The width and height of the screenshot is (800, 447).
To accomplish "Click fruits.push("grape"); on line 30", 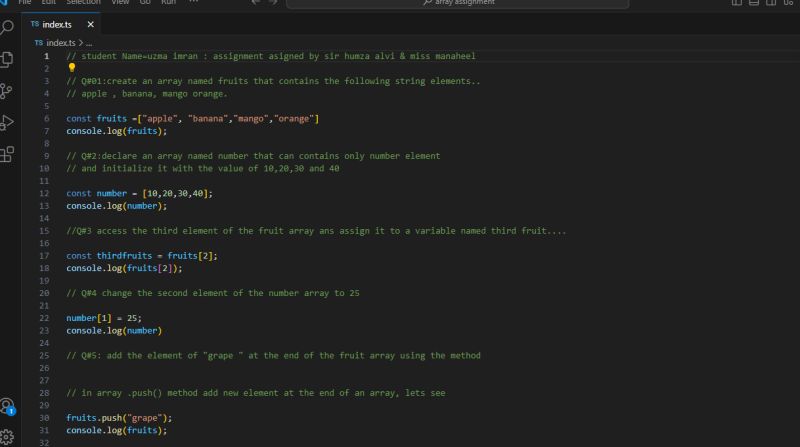I will (x=119, y=418).
